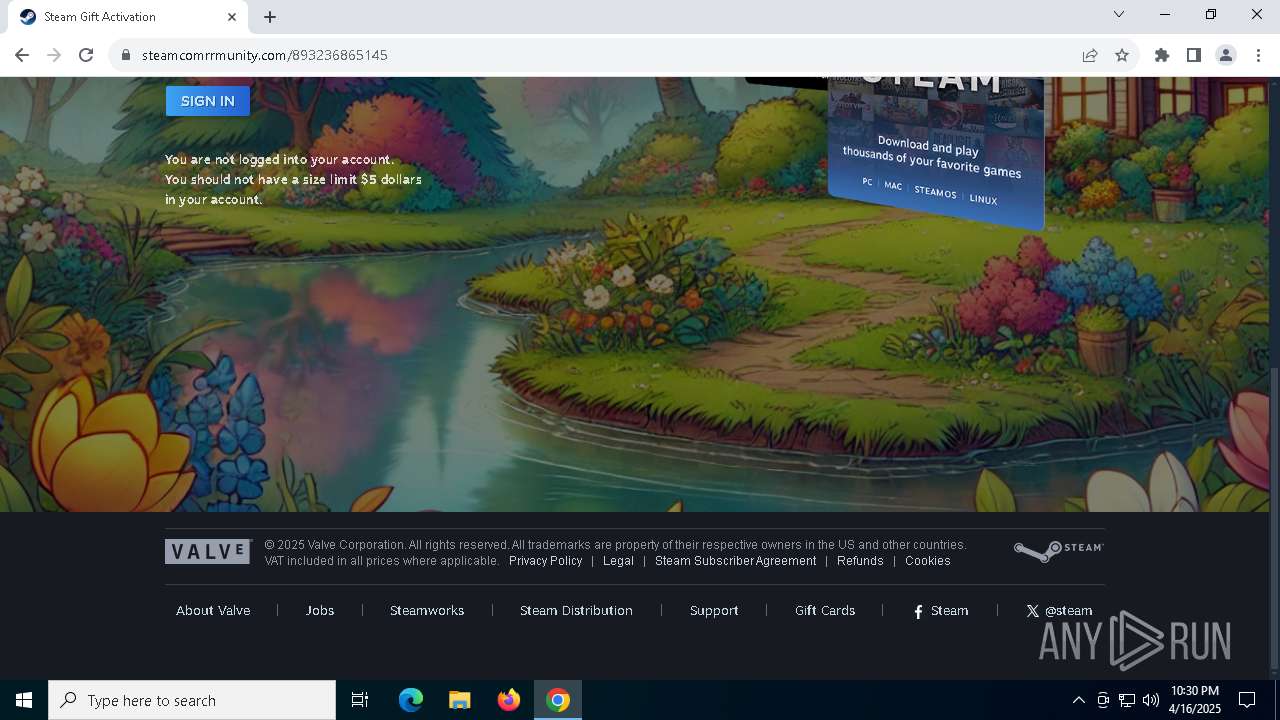Click the Chrome taskbar icon
Viewport: 1280px width, 720px height.
pyautogui.click(x=558, y=700)
